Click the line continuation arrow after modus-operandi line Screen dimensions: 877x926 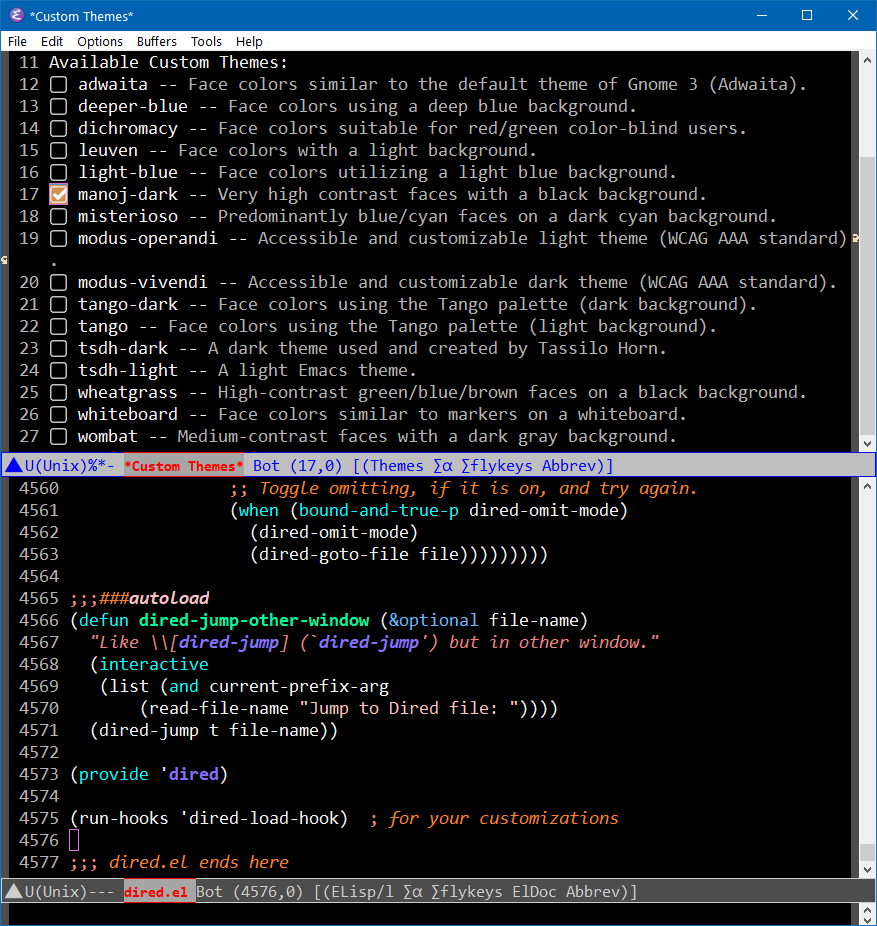point(855,239)
